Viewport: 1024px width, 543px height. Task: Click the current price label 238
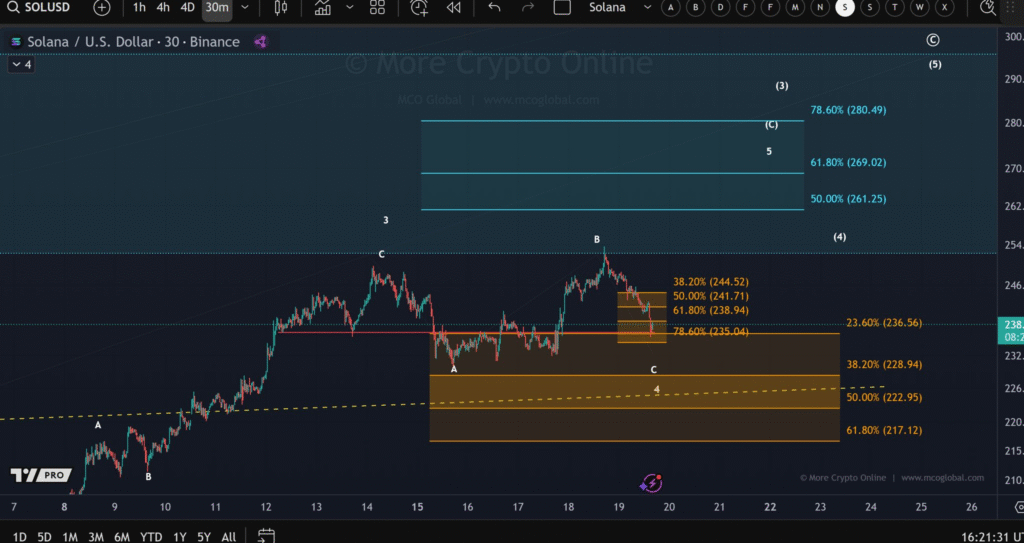(1012, 330)
